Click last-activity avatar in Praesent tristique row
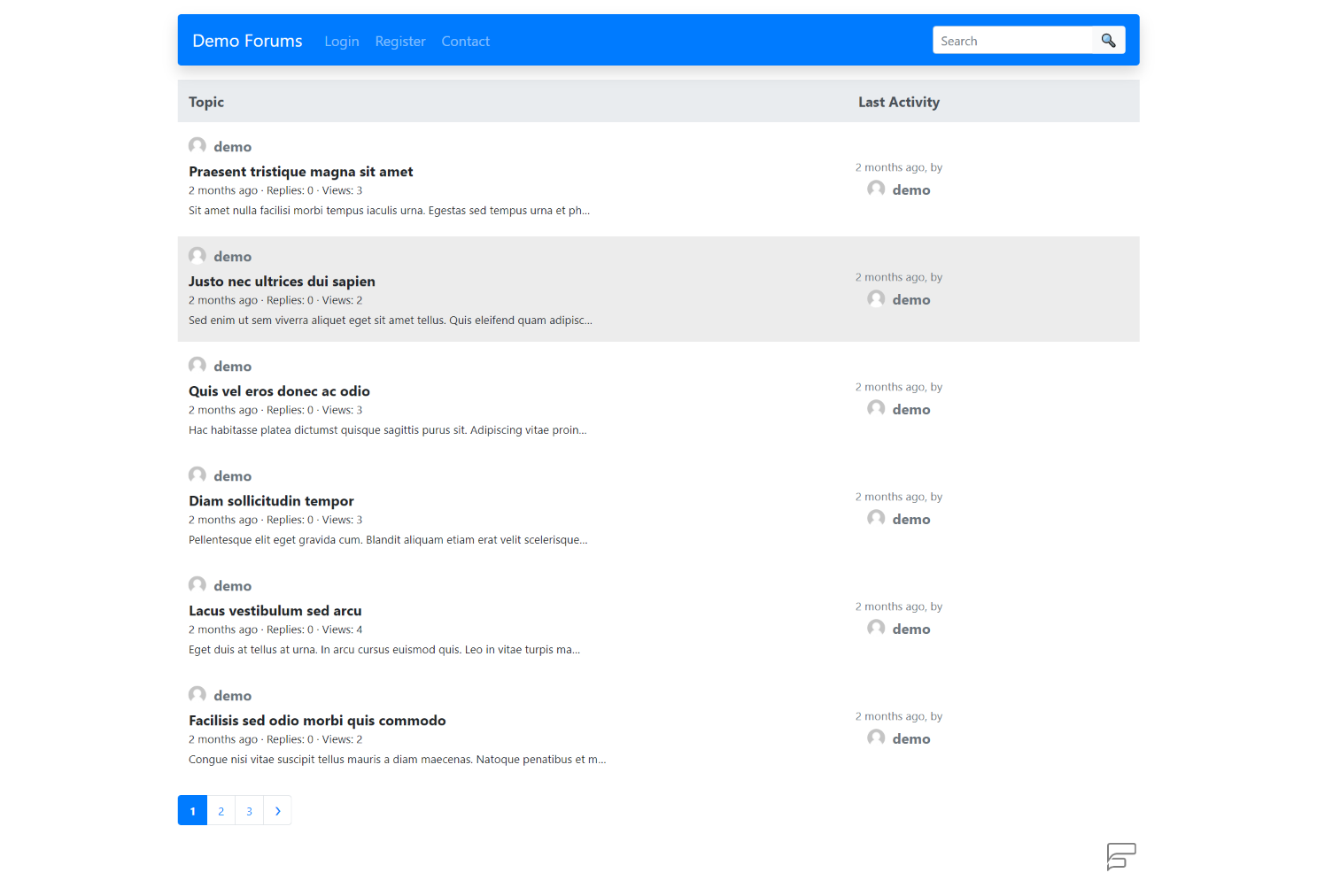The height and width of the screenshot is (896, 1317). [876, 189]
